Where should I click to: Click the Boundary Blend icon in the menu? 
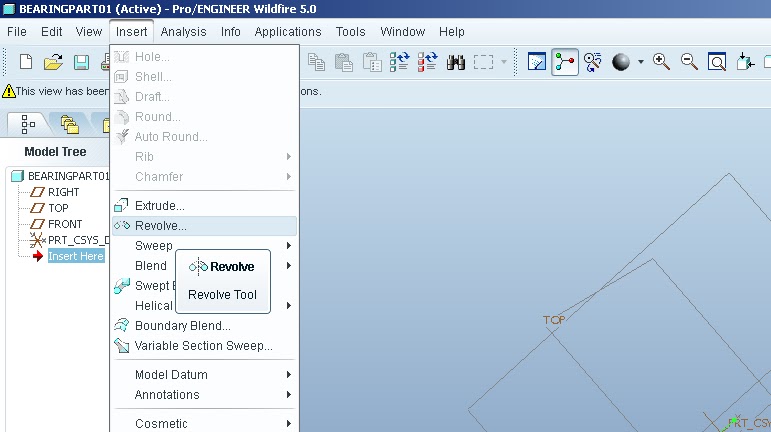[x=121, y=325]
